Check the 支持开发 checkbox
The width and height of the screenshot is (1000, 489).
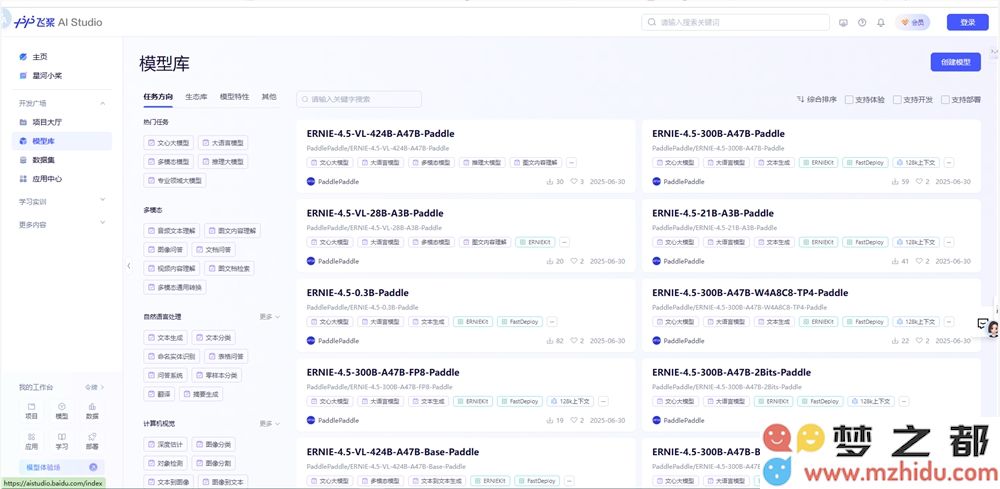897,99
